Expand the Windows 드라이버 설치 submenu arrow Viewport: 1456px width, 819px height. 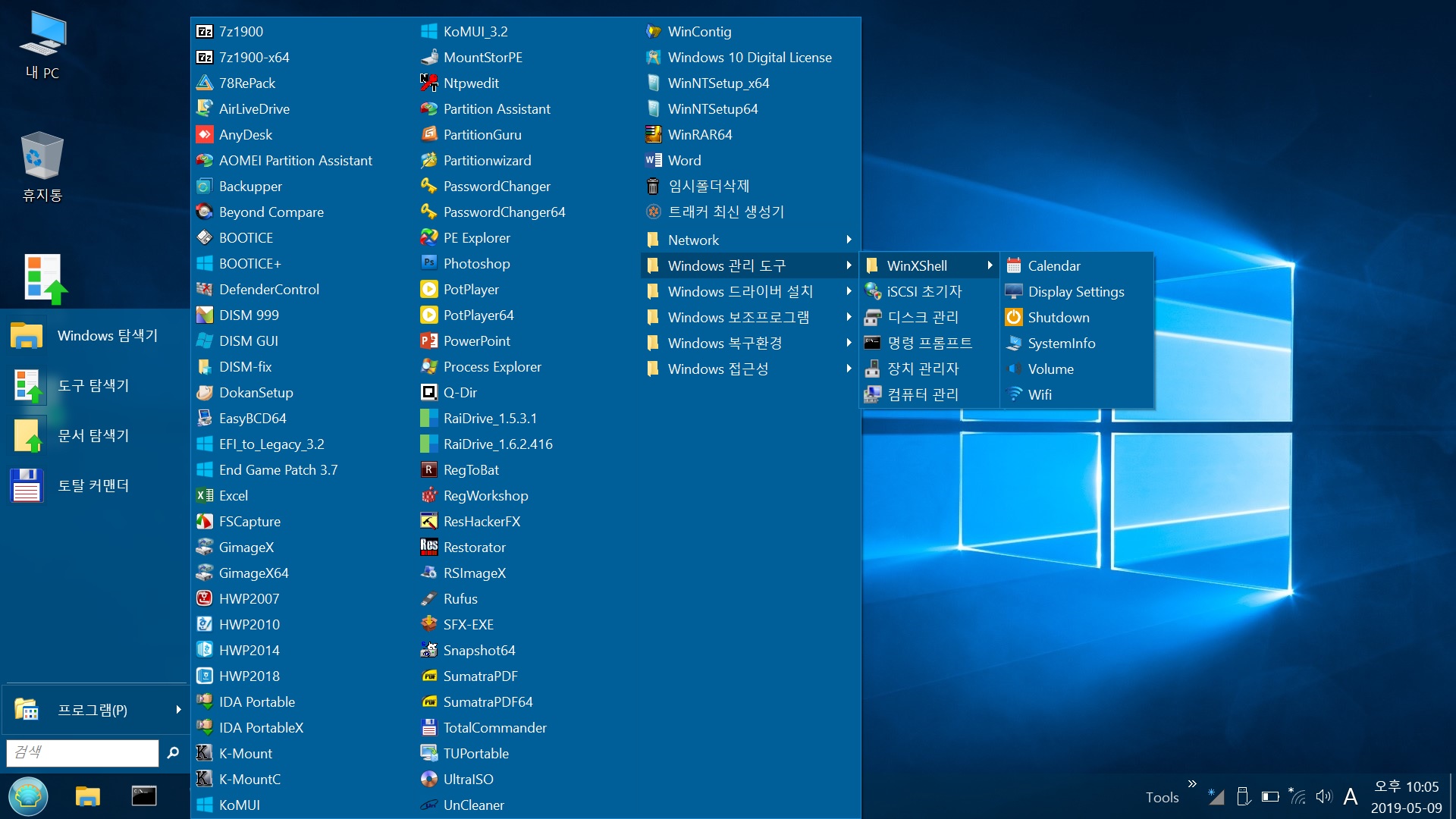(x=849, y=291)
